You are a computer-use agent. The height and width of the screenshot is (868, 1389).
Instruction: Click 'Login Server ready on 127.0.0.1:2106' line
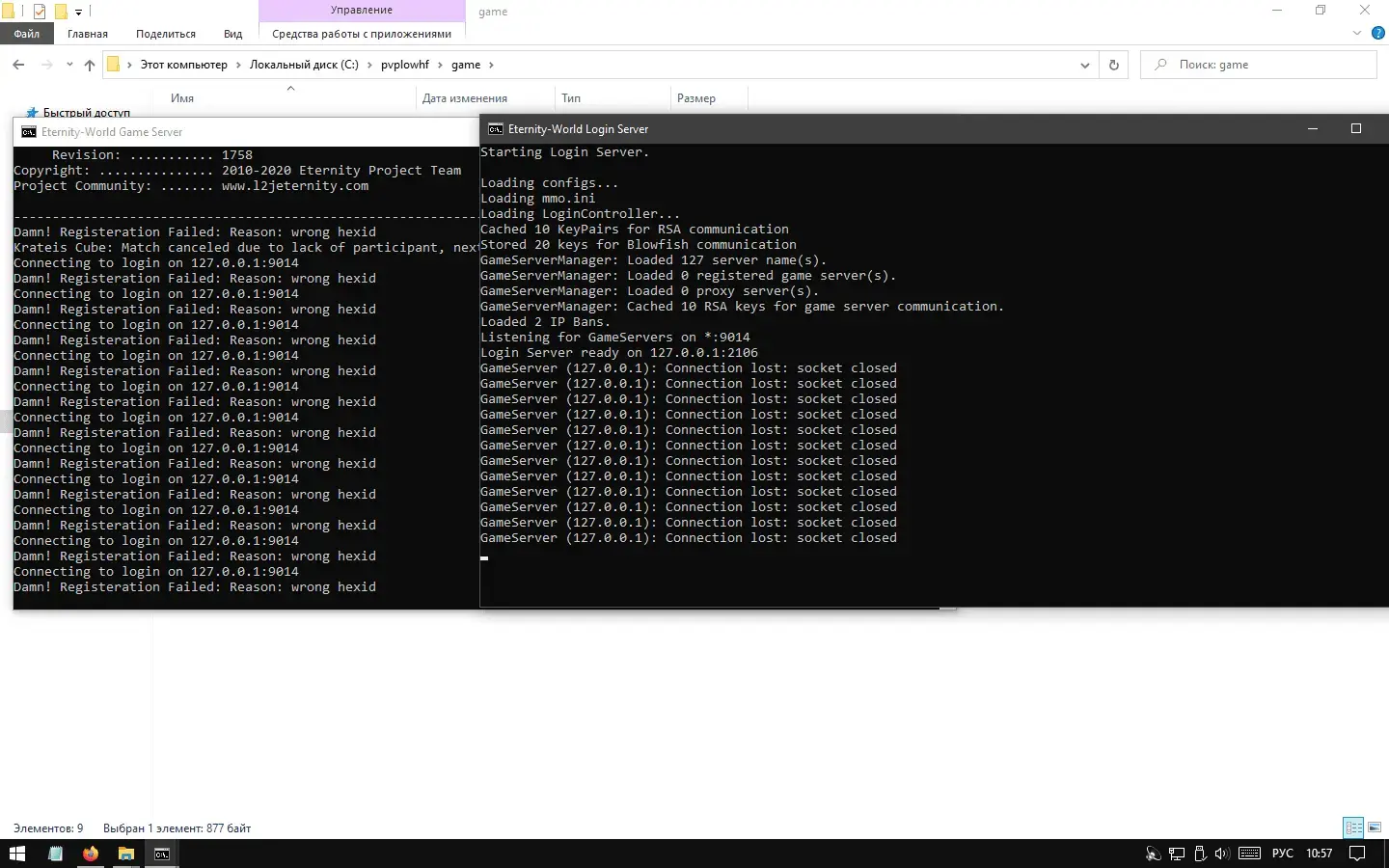(x=619, y=353)
